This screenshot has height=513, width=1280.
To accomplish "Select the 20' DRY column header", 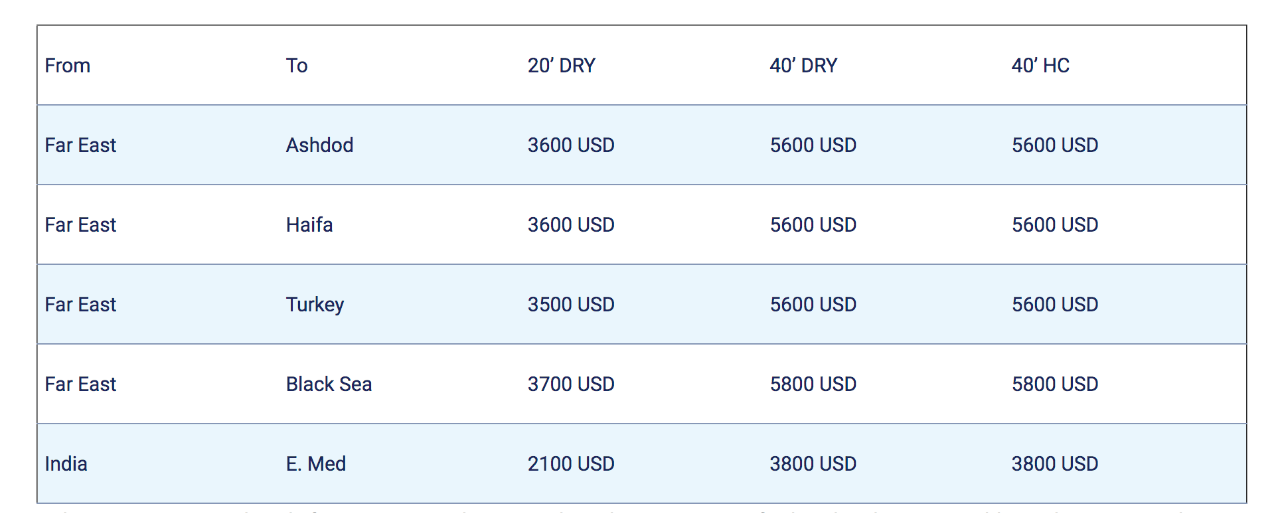I will click(561, 66).
